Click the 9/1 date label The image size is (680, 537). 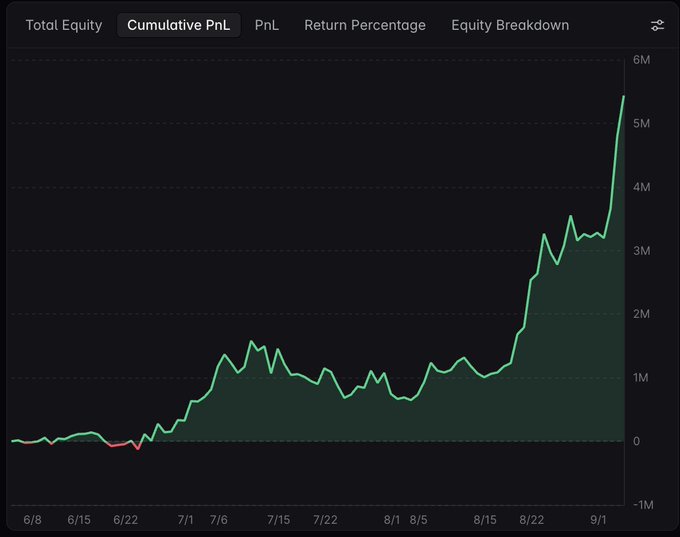(598, 520)
